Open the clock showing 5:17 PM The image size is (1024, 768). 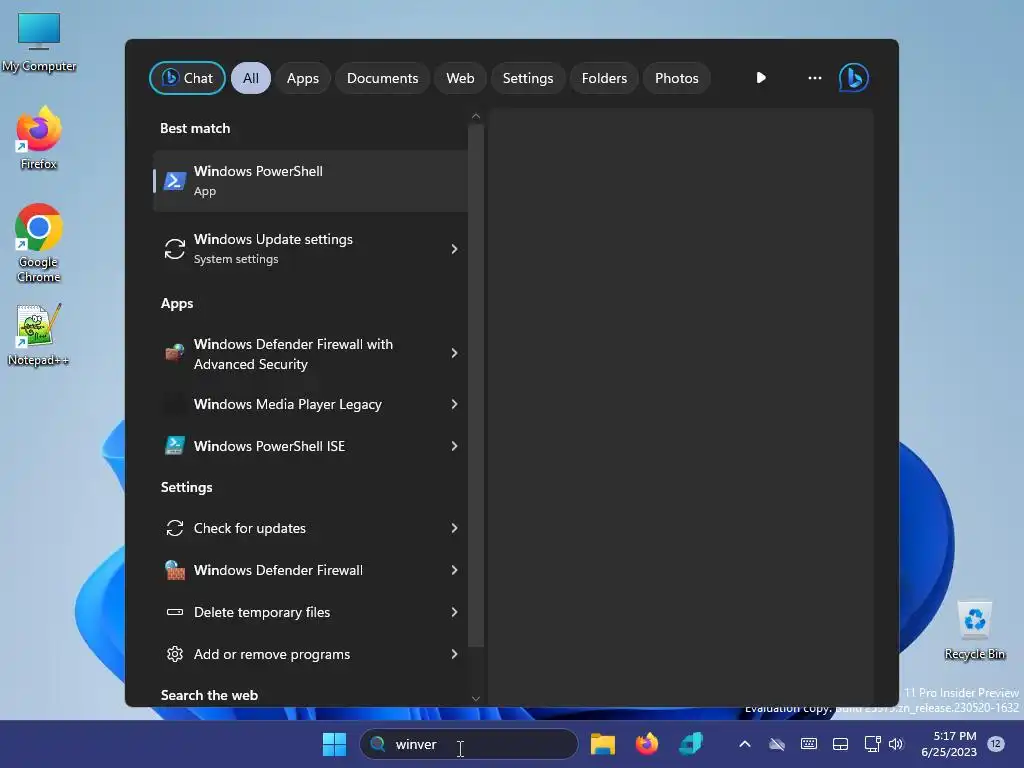pos(949,744)
